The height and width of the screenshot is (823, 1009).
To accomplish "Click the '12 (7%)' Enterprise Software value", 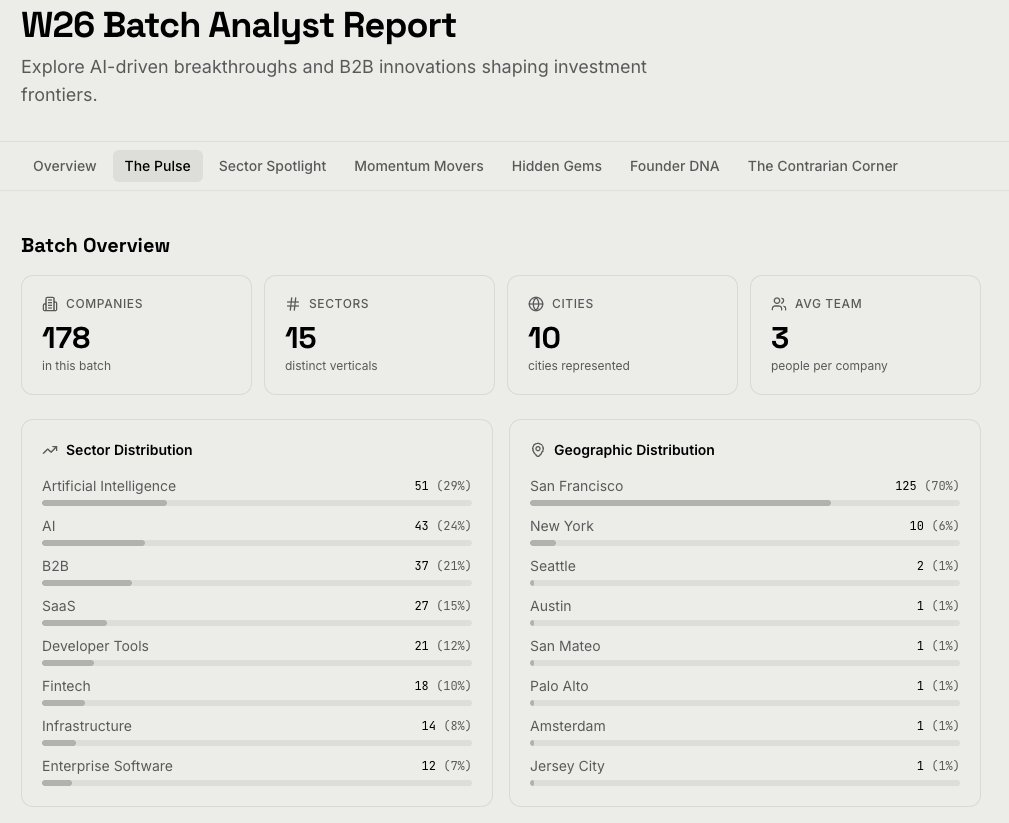I will point(446,765).
